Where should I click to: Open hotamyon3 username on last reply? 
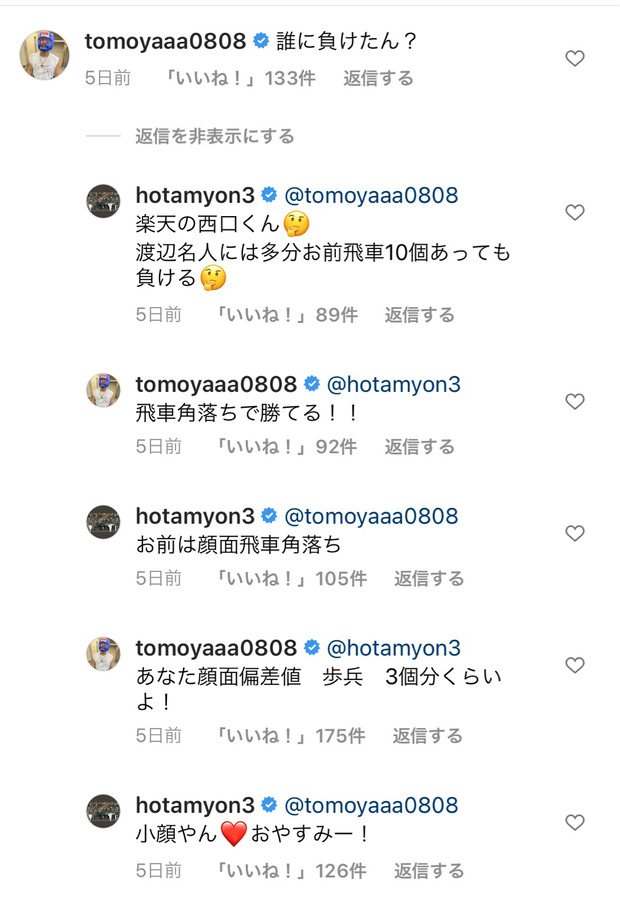[195, 806]
